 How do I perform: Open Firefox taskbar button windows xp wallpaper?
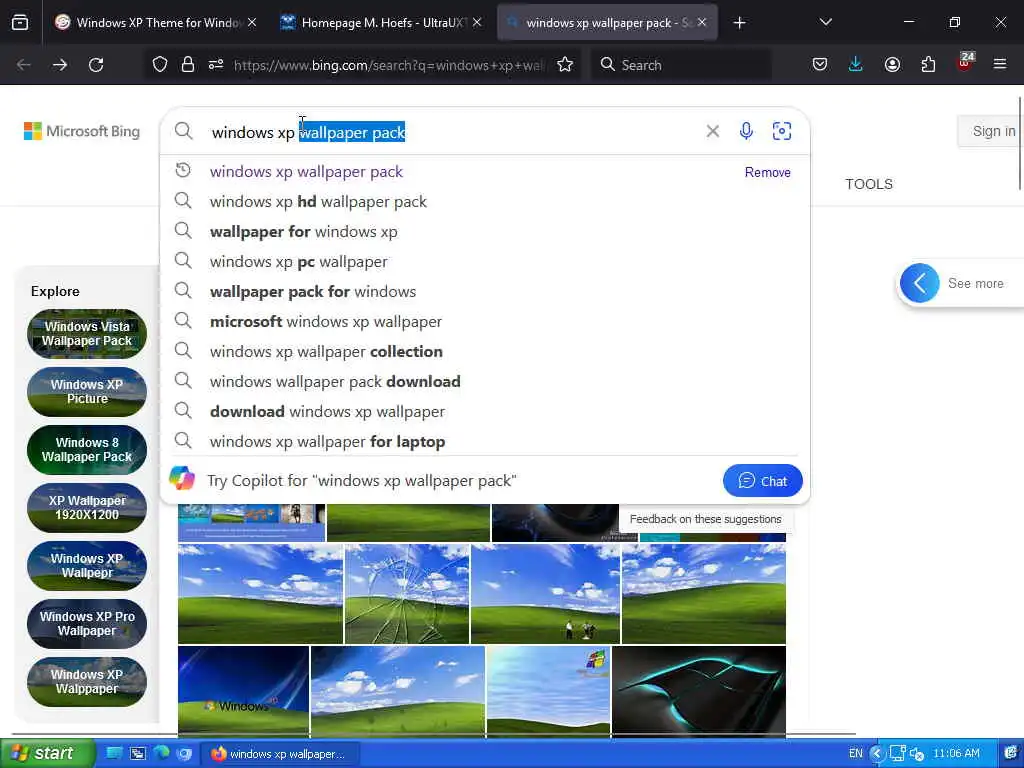coord(280,754)
